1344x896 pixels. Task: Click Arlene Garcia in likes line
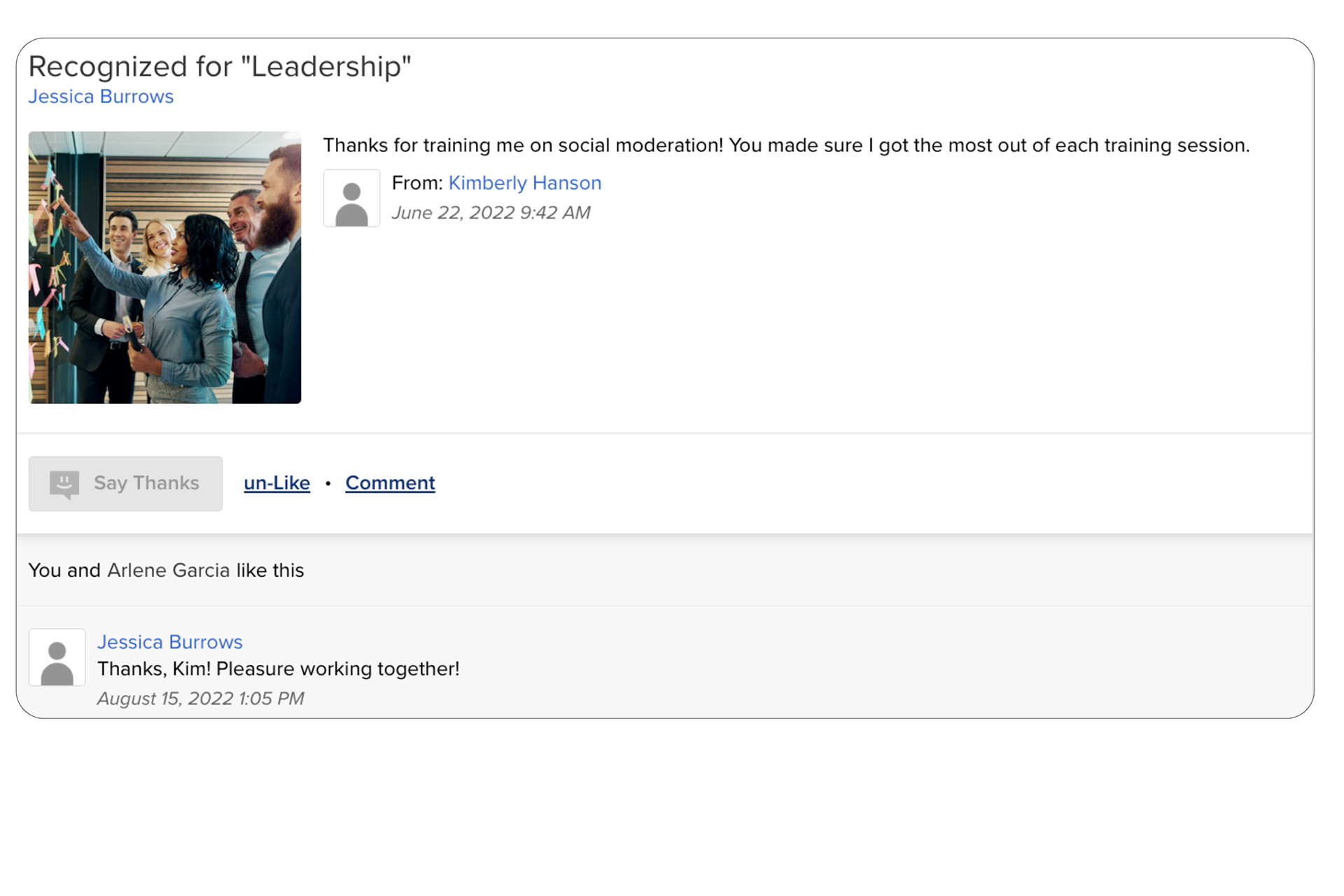coord(168,570)
